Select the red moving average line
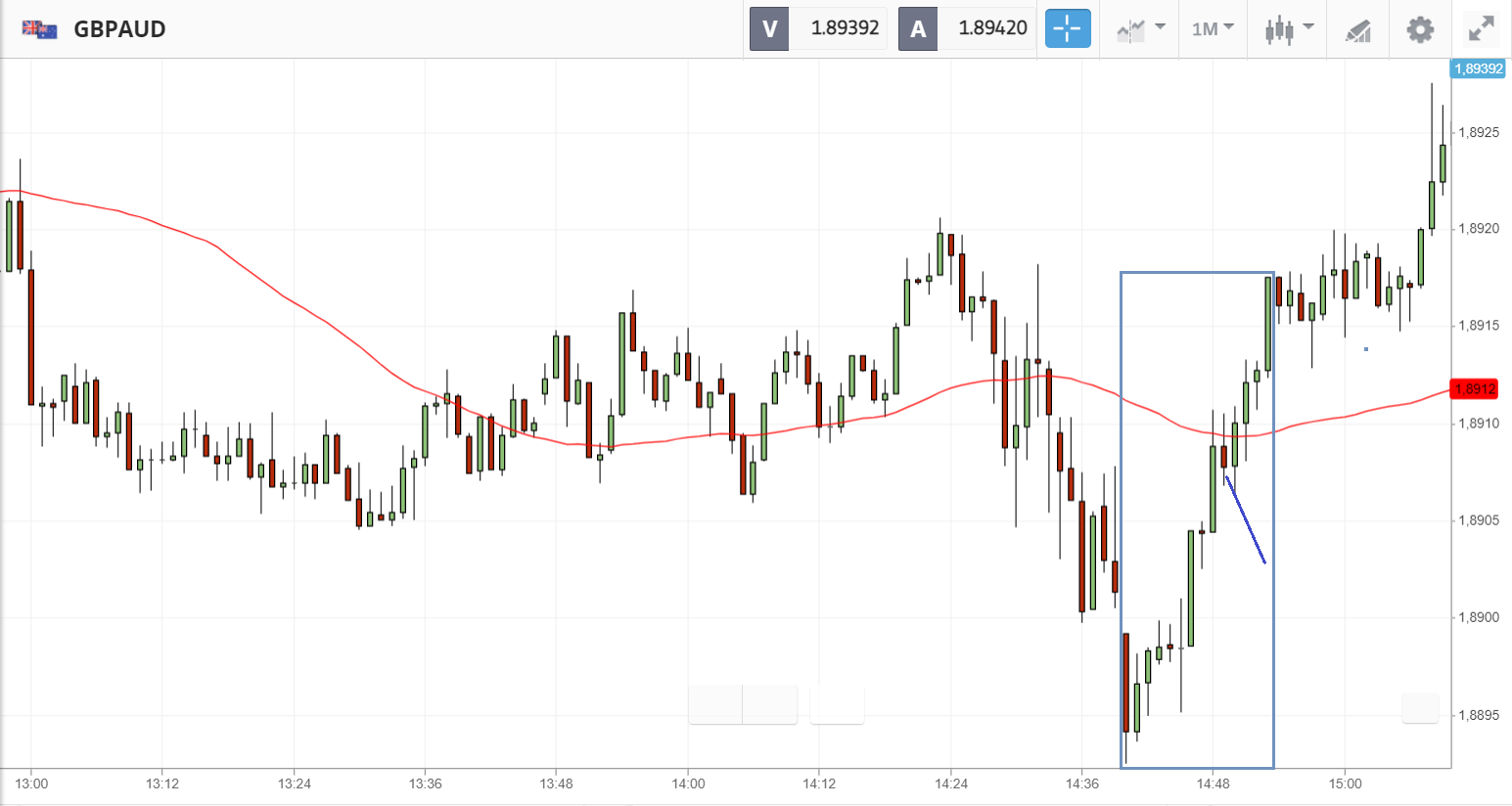This screenshot has width=1512, height=806. click(294, 299)
